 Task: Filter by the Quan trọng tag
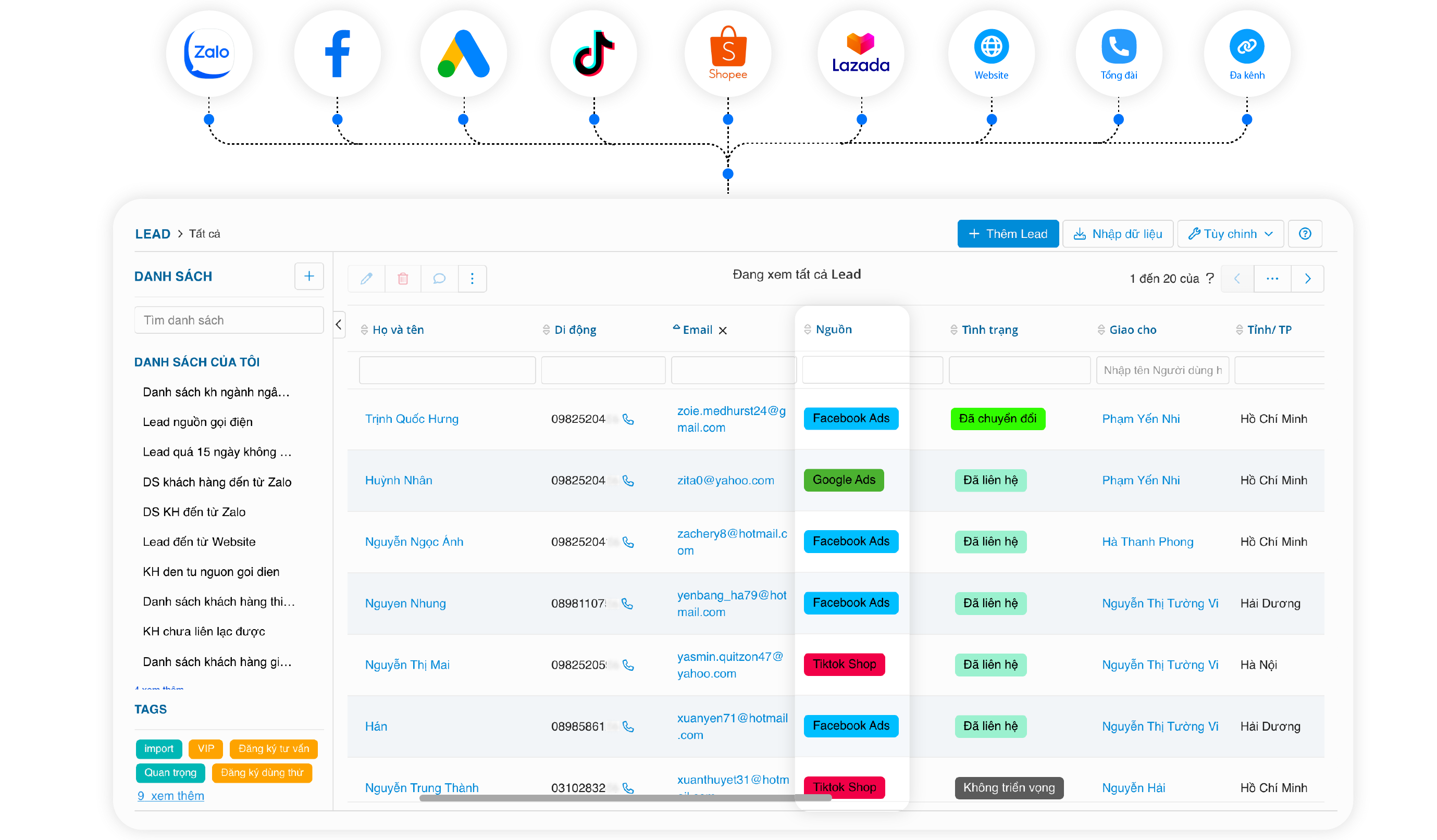pyautogui.click(x=170, y=773)
